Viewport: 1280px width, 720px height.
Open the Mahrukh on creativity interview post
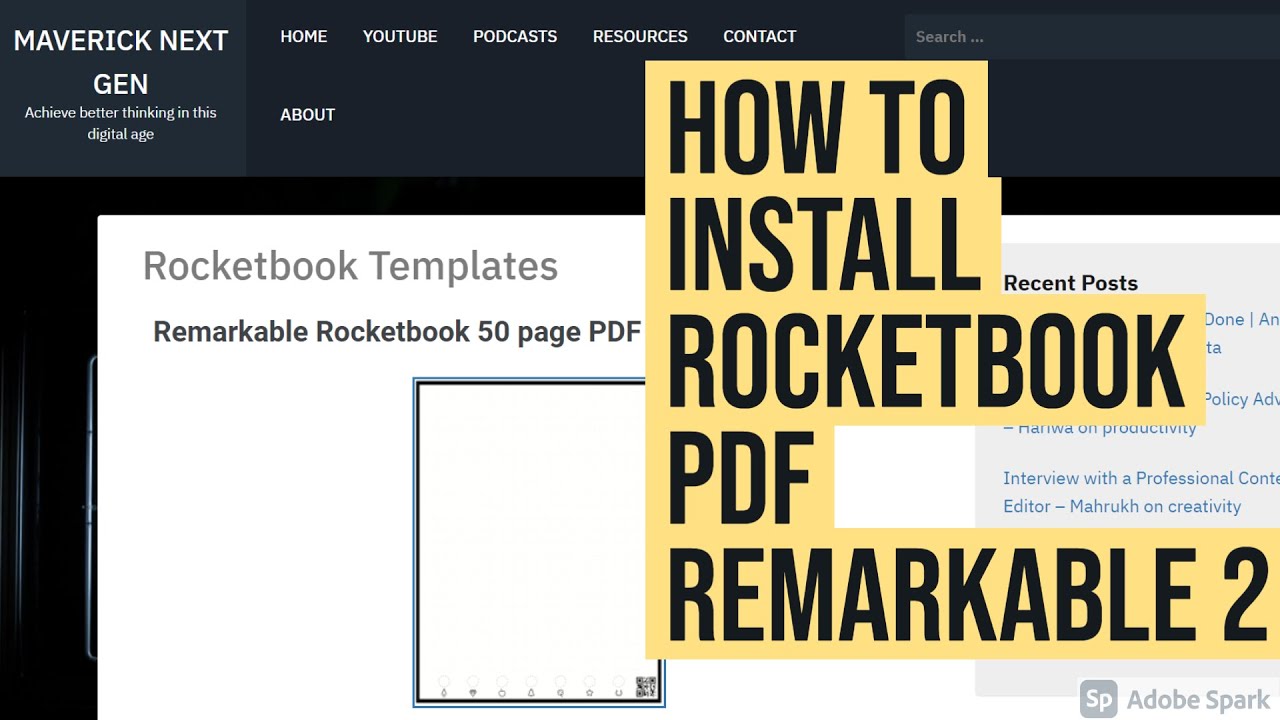[1141, 492]
